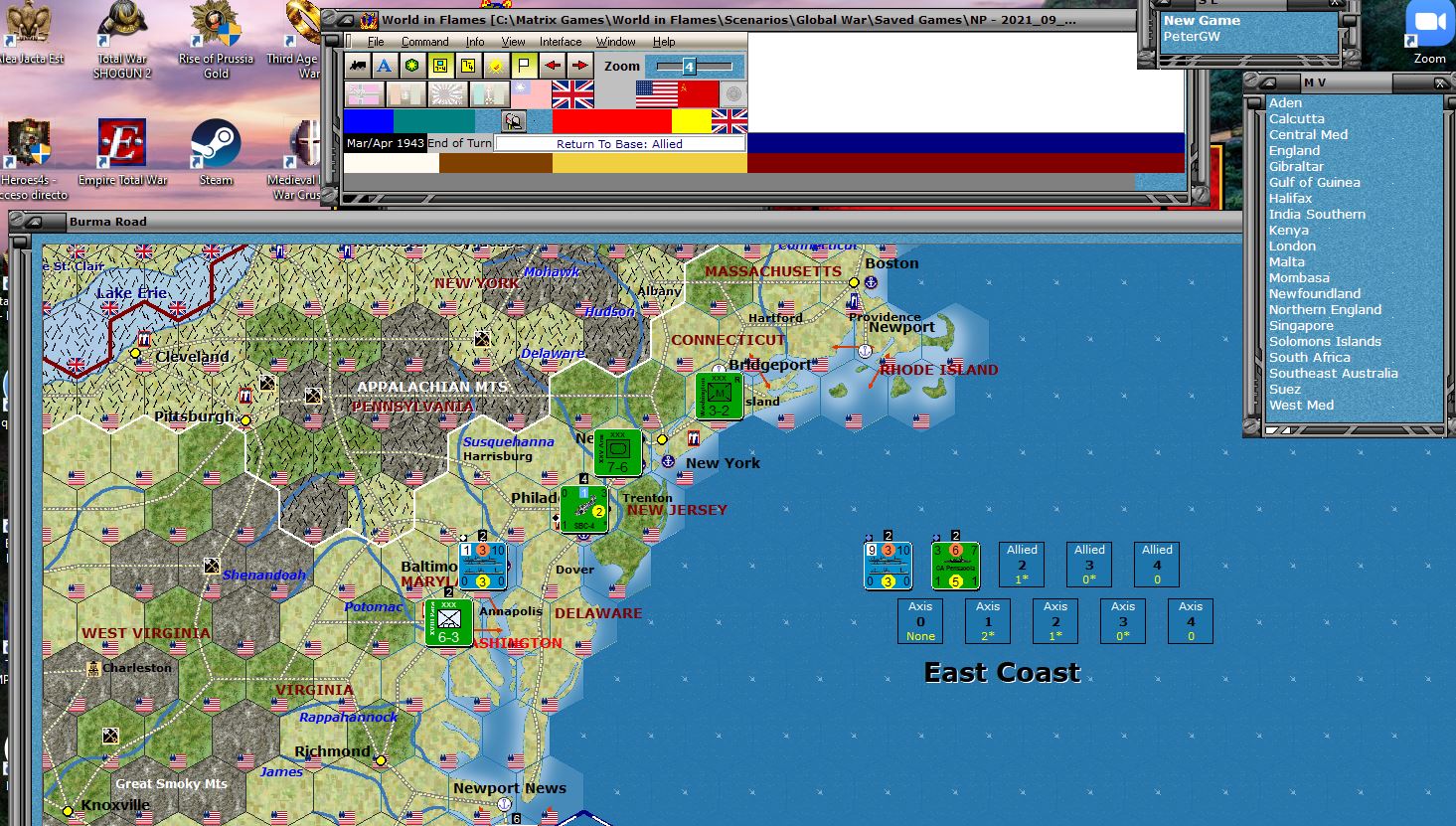Click the locomotive rail-movement toolbar icon
Screen dimensions: 1456x826
tap(358, 66)
